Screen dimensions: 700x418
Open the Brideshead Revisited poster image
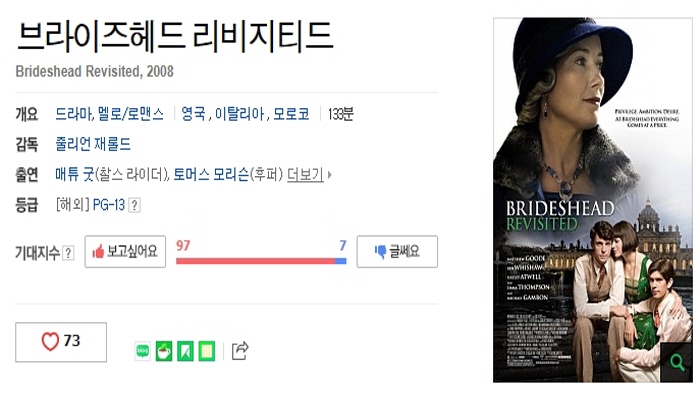click(x=593, y=200)
